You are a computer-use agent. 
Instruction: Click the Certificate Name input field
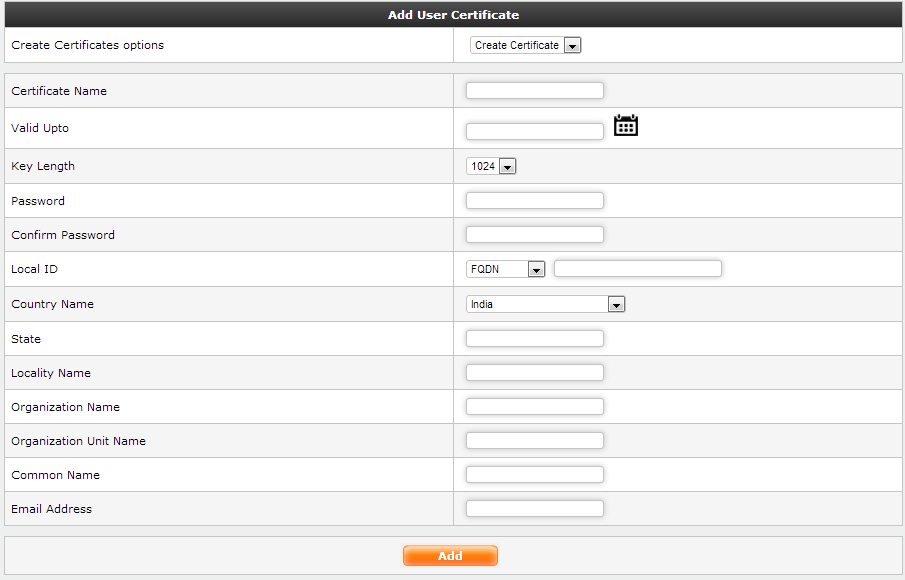535,91
